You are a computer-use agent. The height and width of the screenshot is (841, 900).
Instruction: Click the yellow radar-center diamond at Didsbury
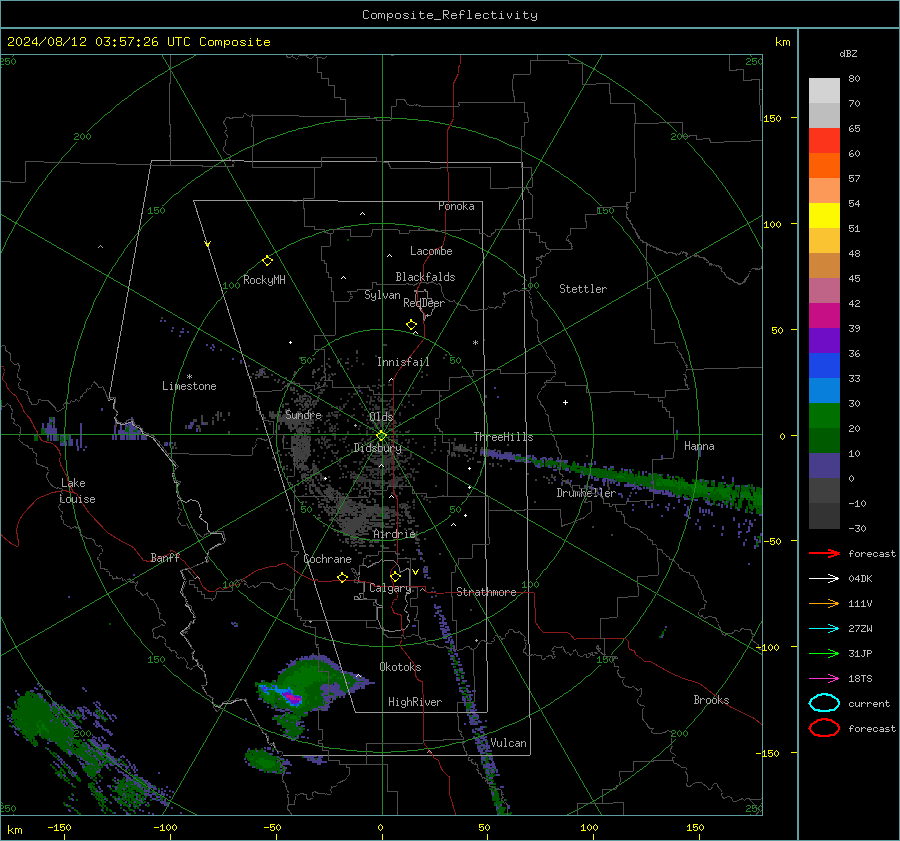pos(381,436)
